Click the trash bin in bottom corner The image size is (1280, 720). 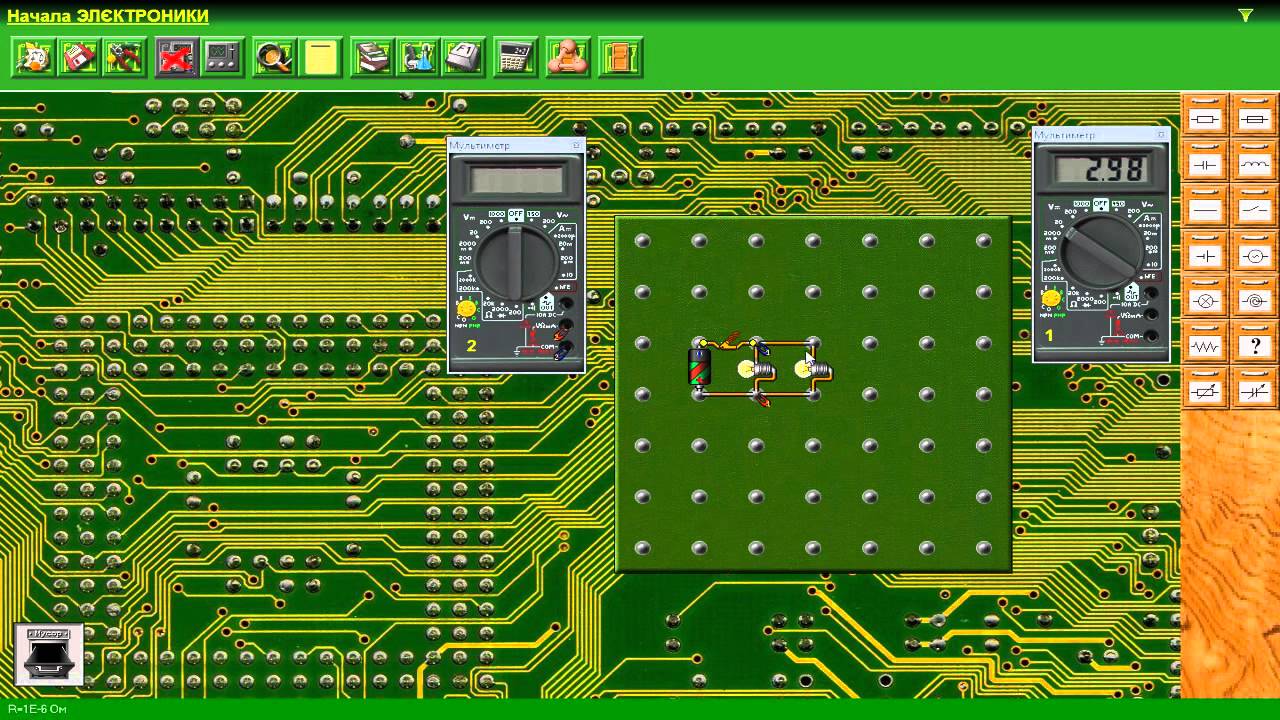[48, 654]
